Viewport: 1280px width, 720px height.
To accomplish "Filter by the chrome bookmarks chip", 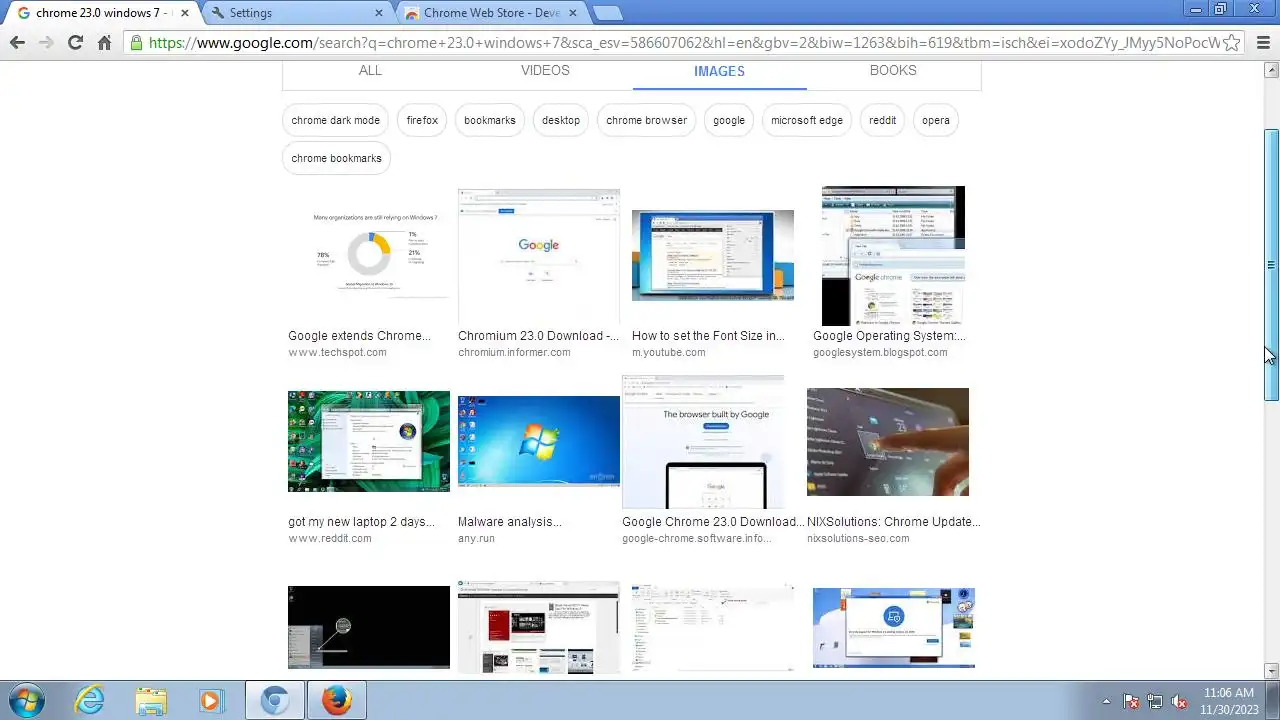I will [x=336, y=158].
